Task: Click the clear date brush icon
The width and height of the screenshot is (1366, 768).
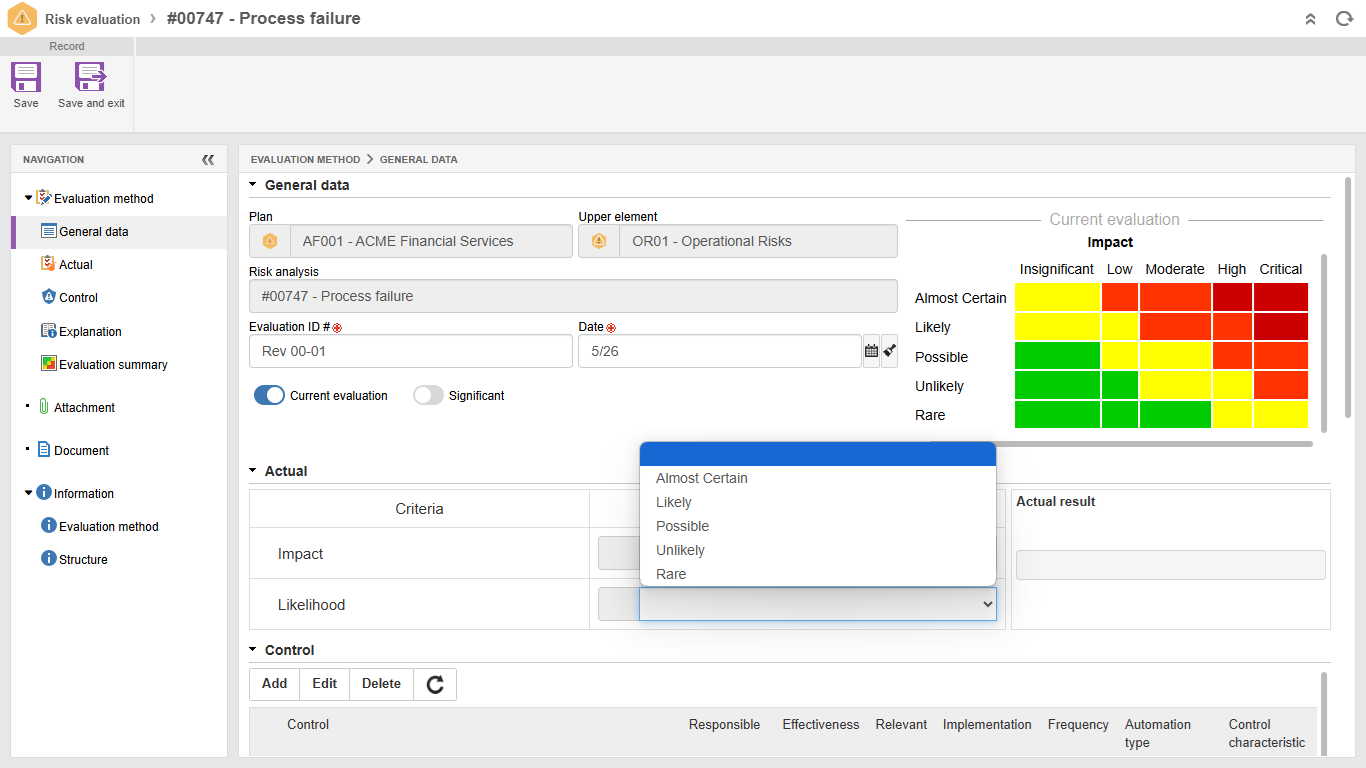Action: pos(889,351)
